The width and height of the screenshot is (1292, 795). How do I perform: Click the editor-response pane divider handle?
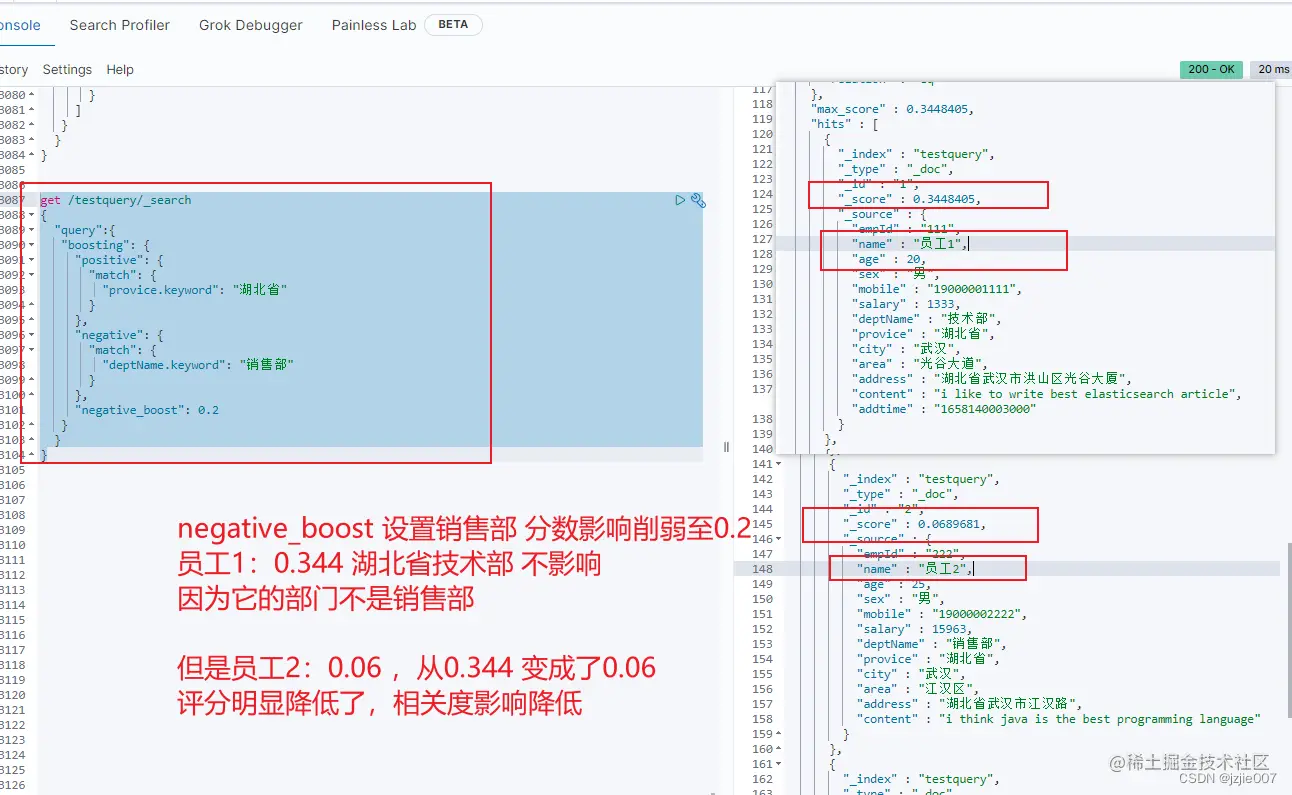tap(727, 447)
